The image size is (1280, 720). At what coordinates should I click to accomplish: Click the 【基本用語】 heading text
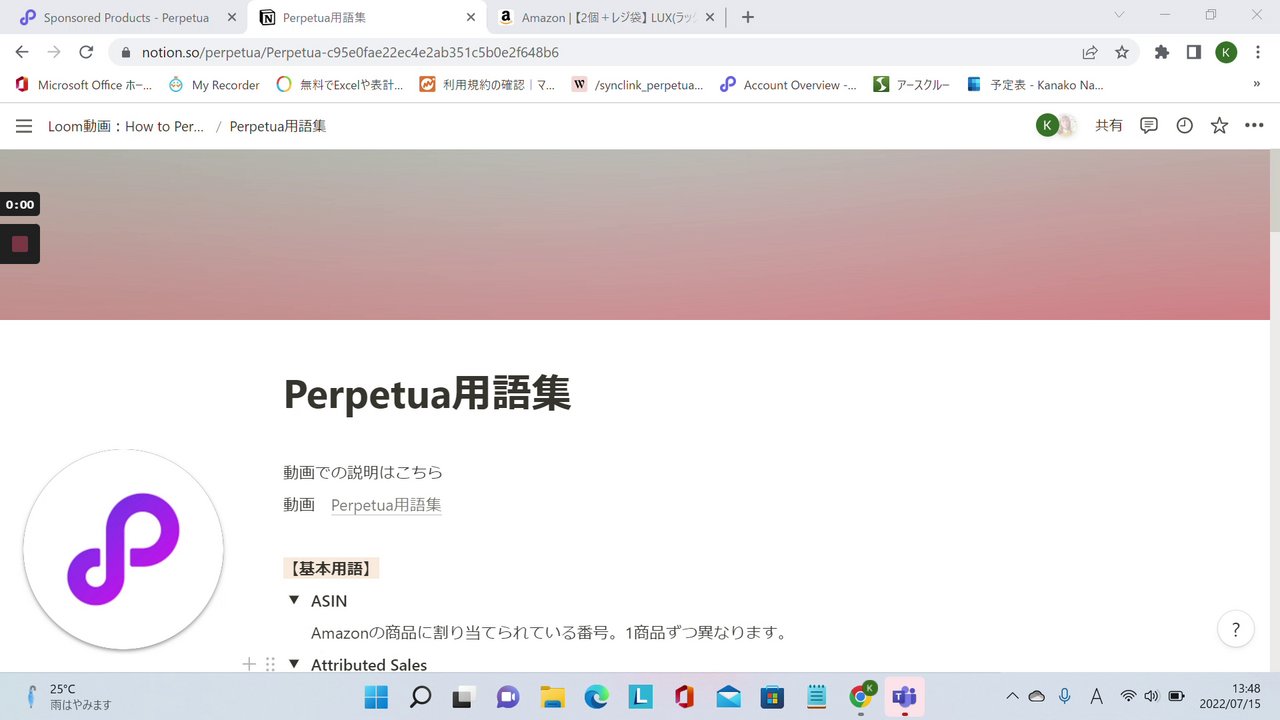331,569
